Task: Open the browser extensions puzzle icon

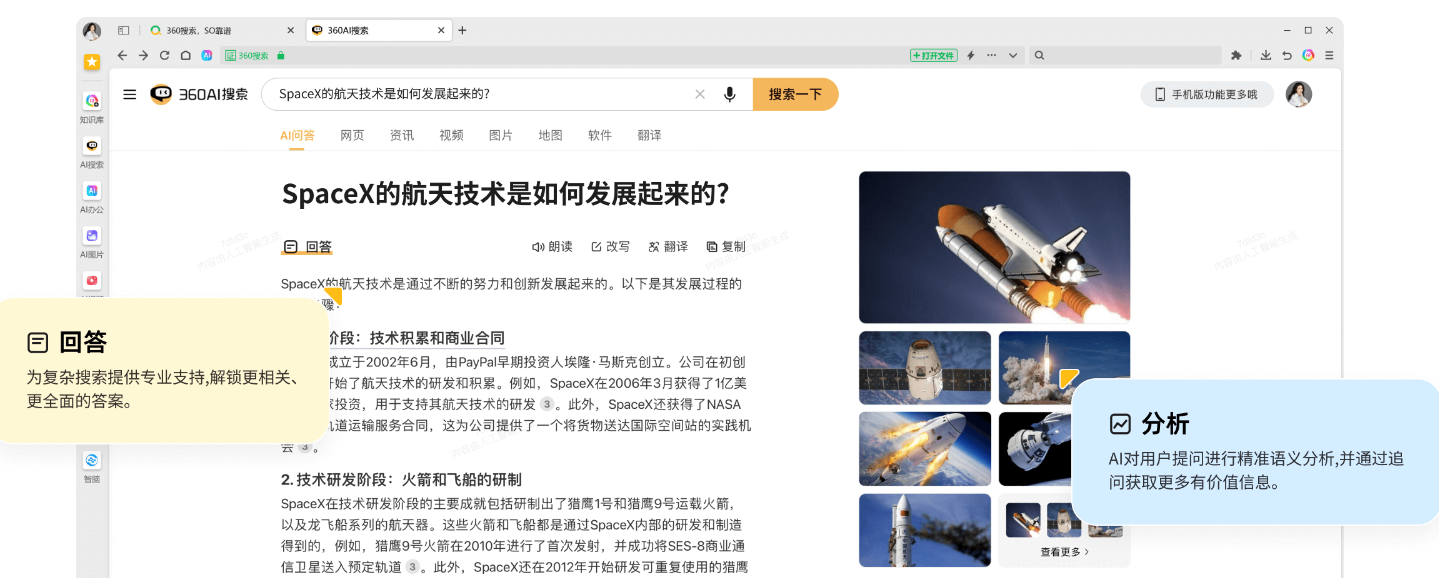Action: [x=1236, y=55]
